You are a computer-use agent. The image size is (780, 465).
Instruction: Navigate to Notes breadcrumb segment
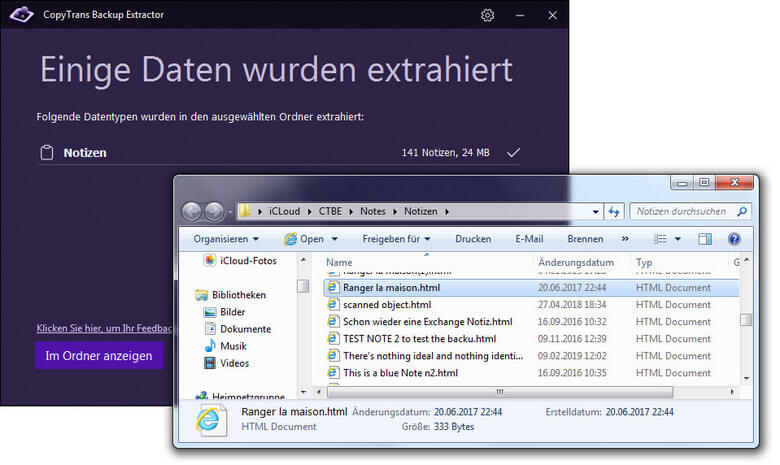pos(373,211)
